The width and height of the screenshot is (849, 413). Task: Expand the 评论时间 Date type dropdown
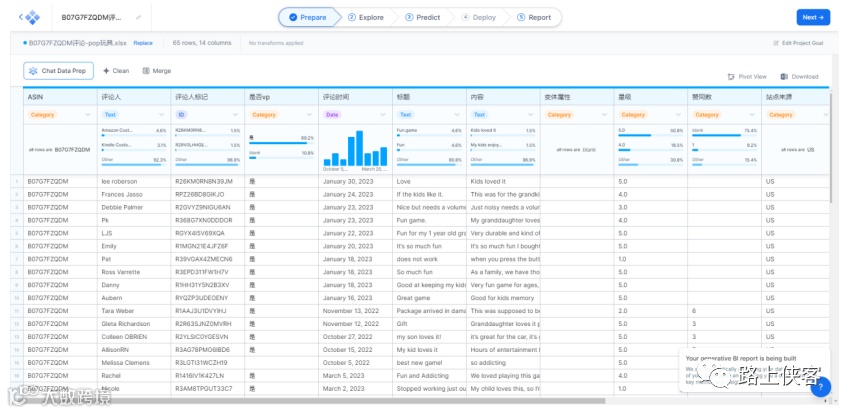pos(383,115)
